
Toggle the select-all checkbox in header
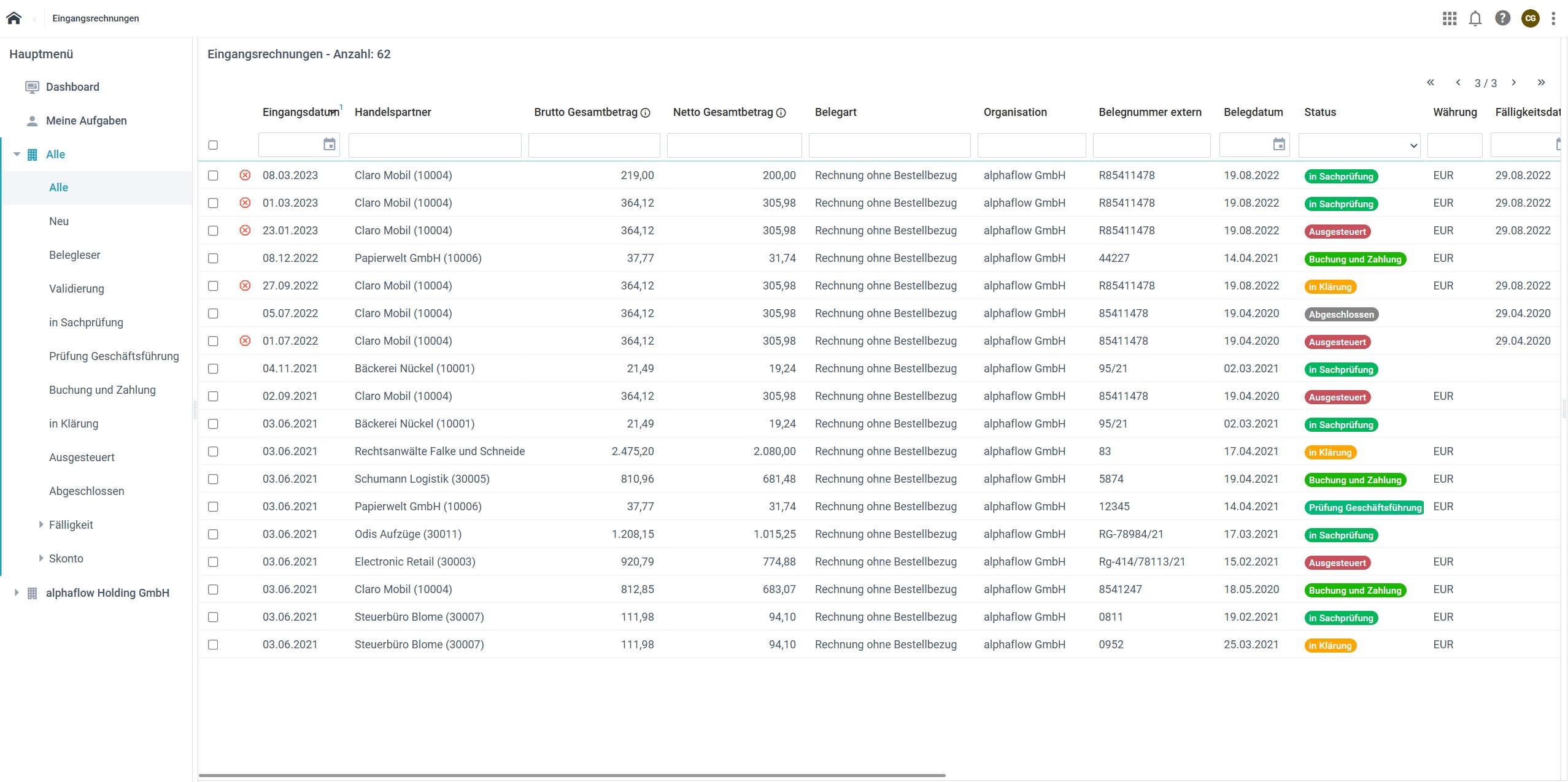[x=213, y=145]
